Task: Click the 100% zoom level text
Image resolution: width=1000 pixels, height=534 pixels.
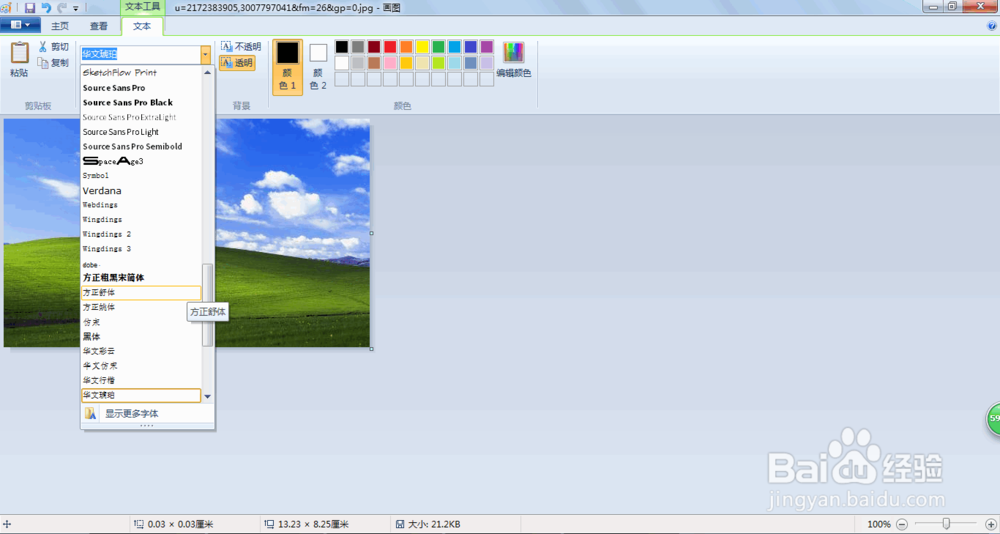Action: (879, 524)
